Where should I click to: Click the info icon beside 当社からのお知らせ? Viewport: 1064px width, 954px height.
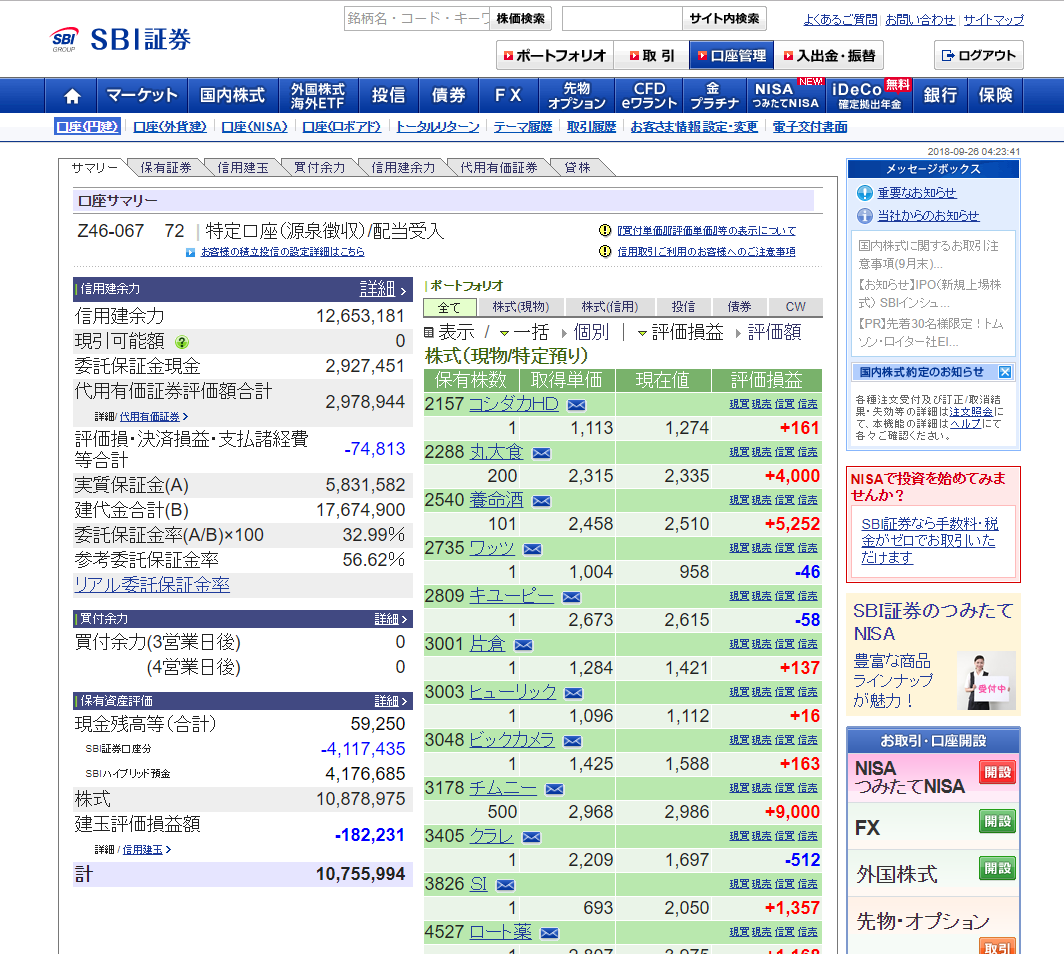point(864,216)
